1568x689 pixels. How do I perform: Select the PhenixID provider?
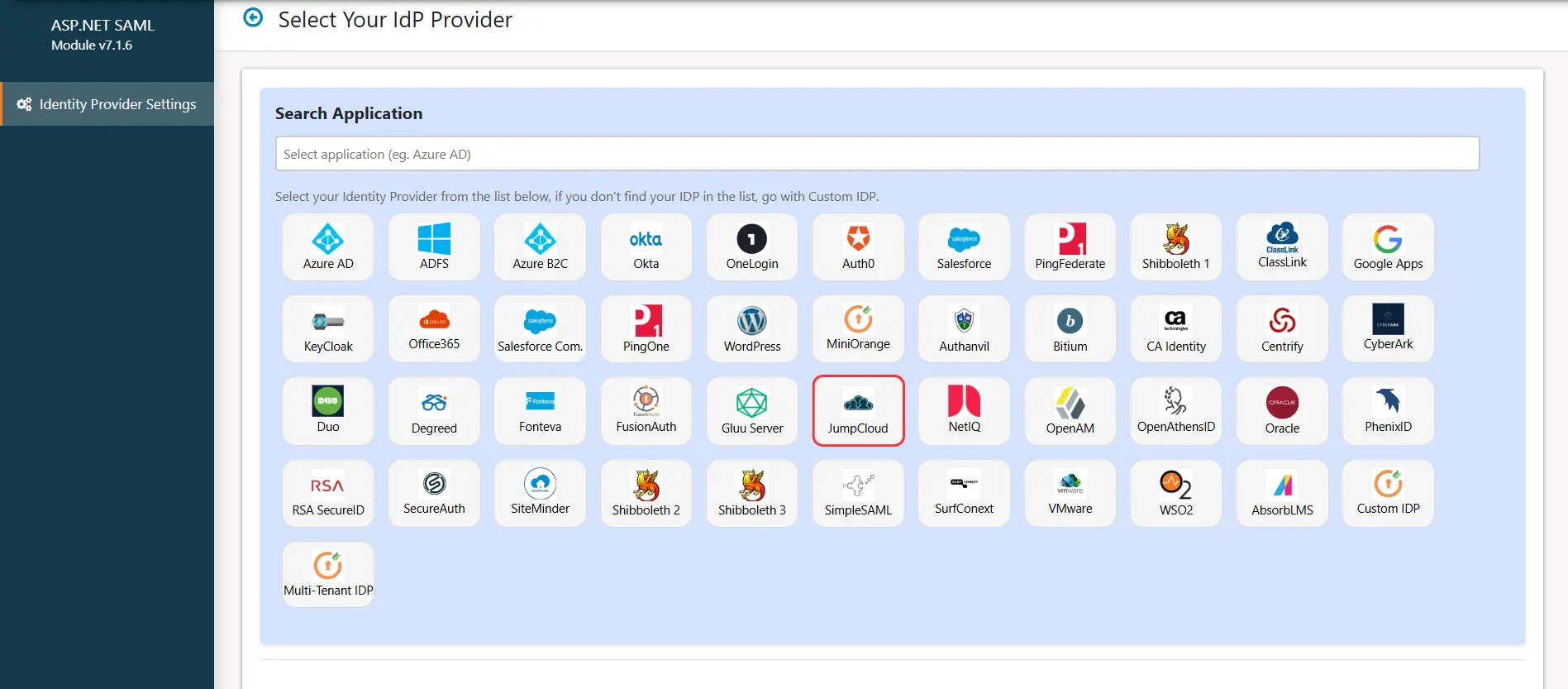point(1388,411)
